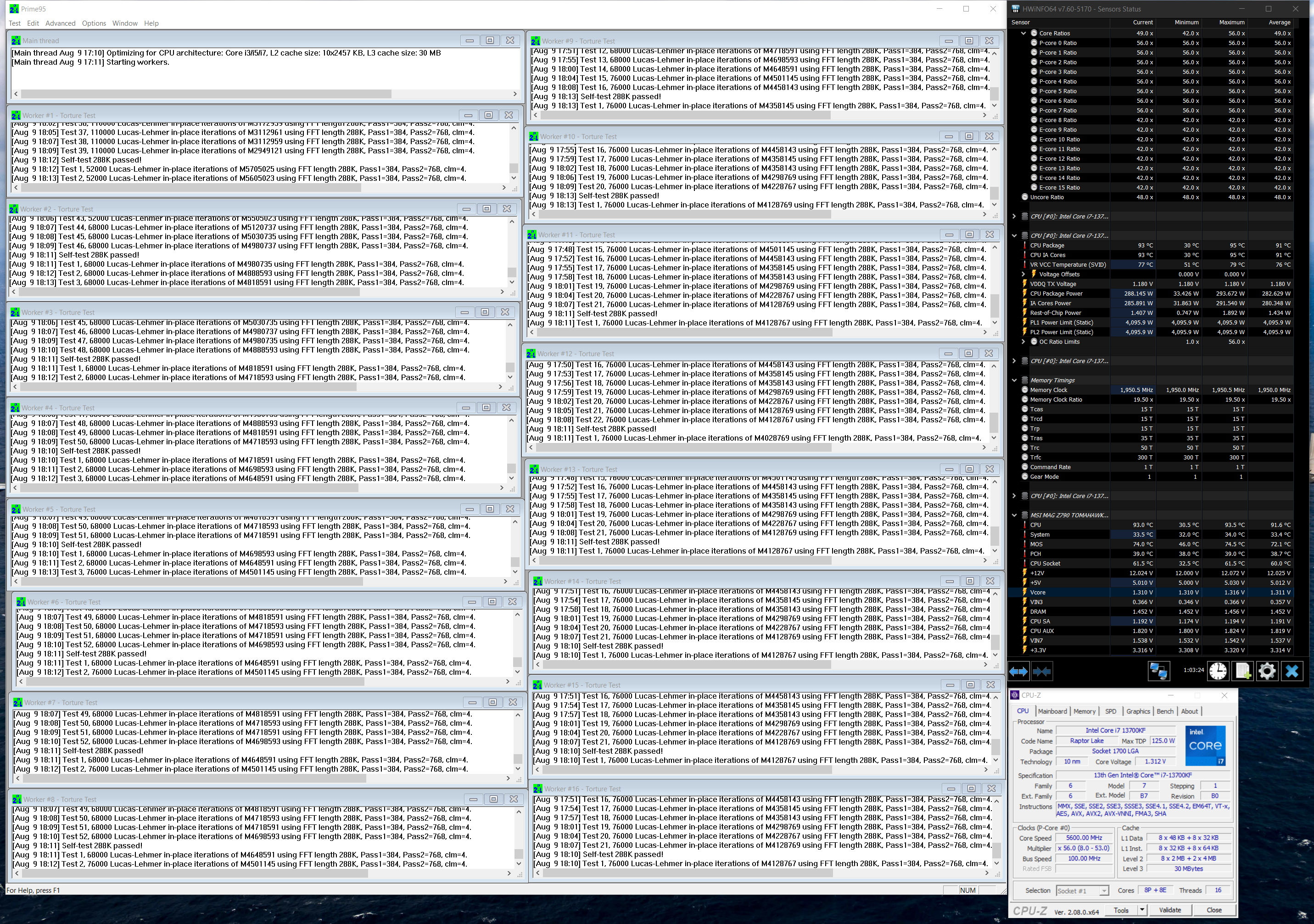This screenshot has width=1314, height=924.
Task: Expand the first CPU [#0] Intel Core section
Action: (x=1014, y=216)
